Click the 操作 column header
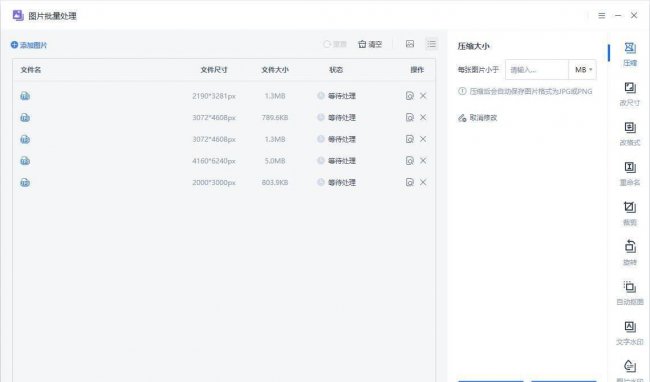650x382 pixels. click(x=417, y=70)
